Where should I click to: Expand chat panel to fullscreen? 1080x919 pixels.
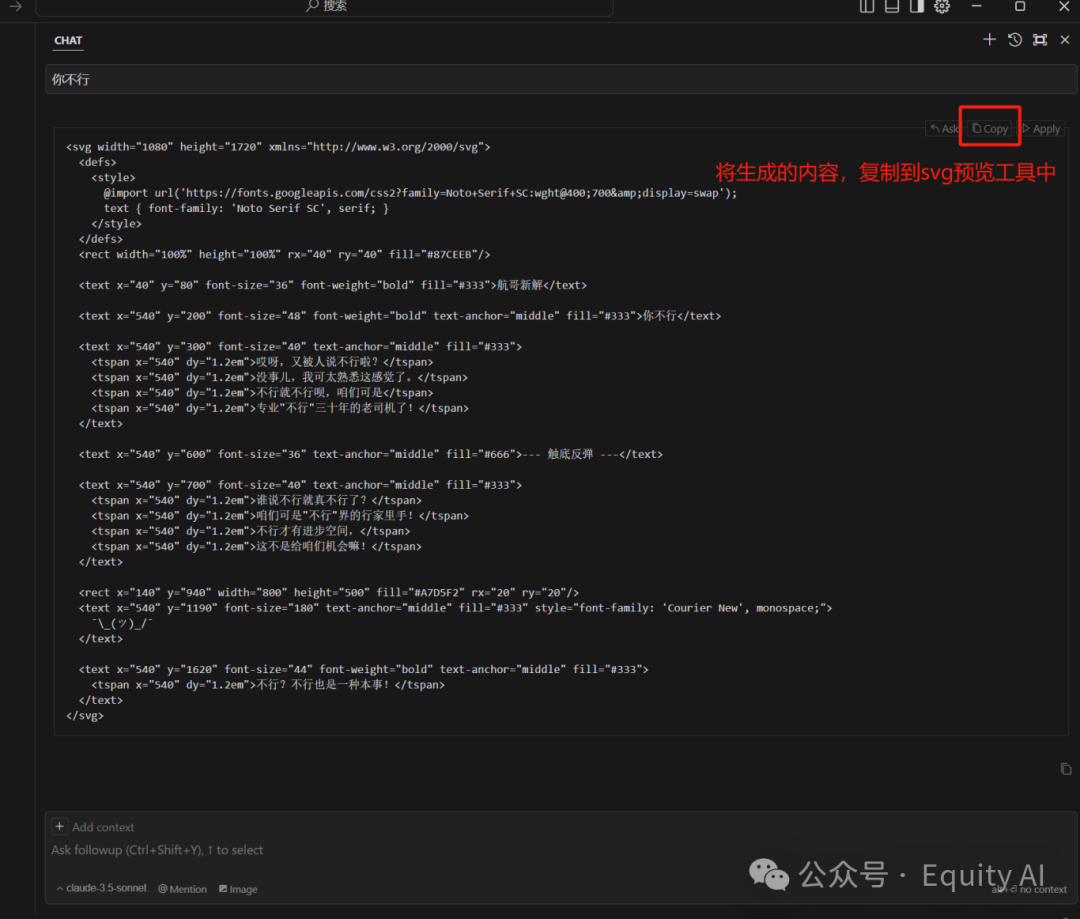[x=1040, y=40]
